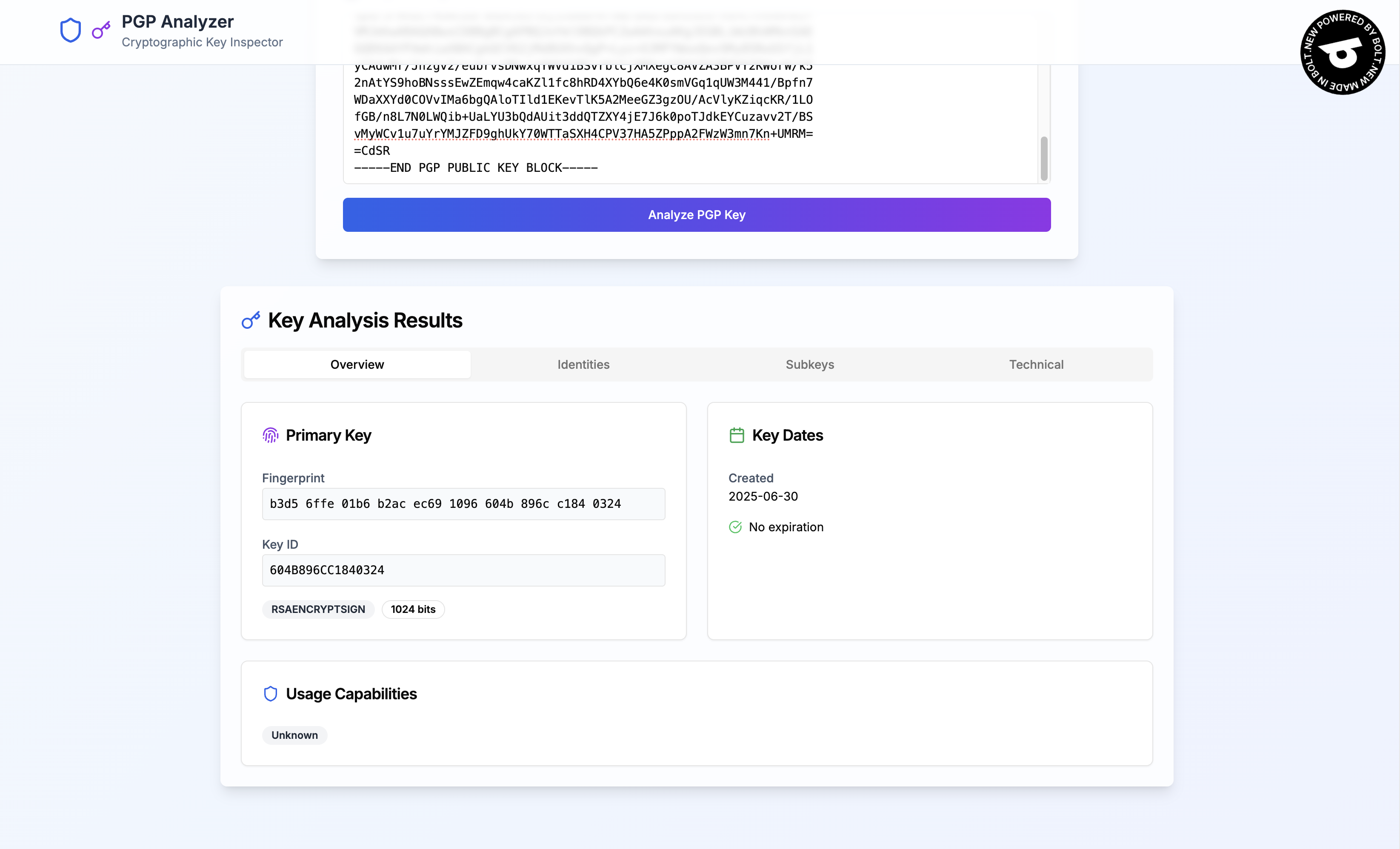The height and width of the screenshot is (849, 1400).
Task: Click the calendar icon next to Key Dates
Action: (x=736, y=435)
